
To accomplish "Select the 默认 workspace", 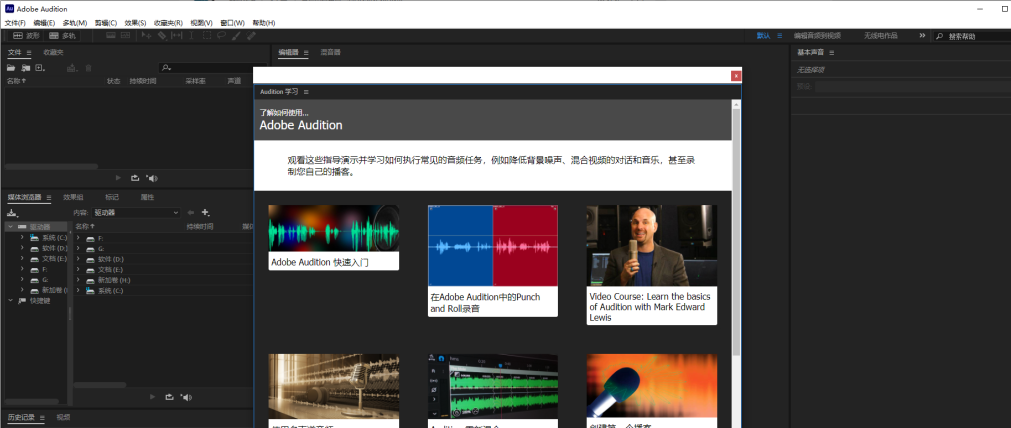I will (763, 35).
